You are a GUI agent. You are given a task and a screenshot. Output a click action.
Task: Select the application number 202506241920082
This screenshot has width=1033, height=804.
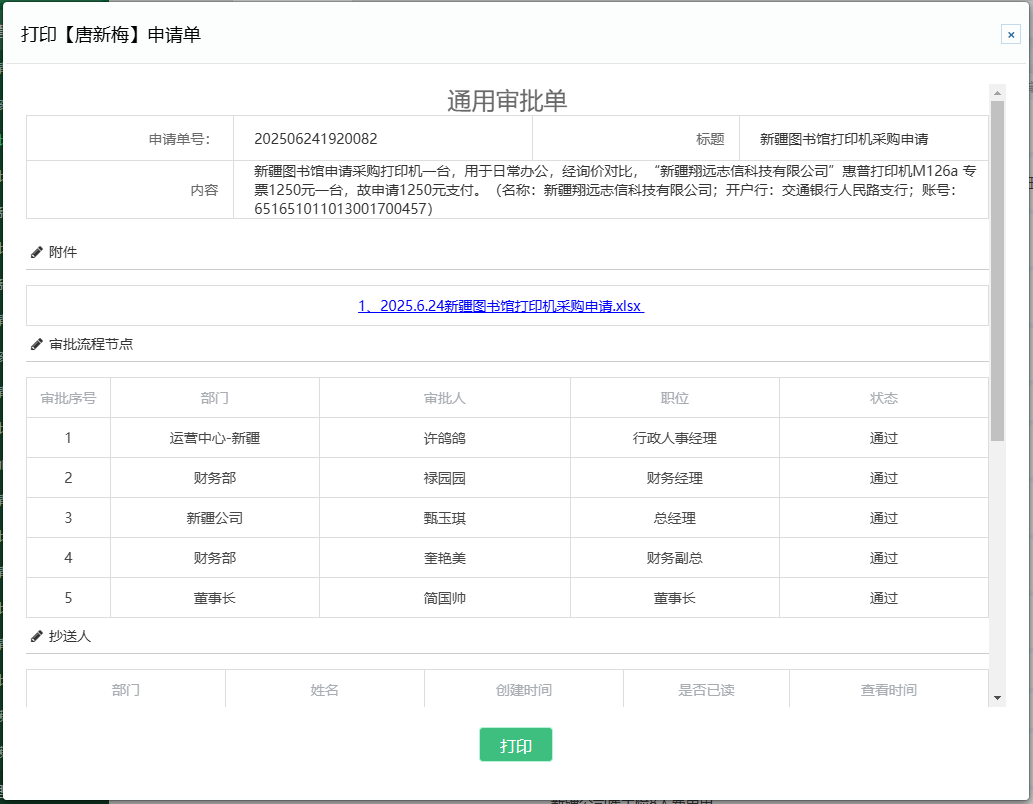(x=316, y=139)
